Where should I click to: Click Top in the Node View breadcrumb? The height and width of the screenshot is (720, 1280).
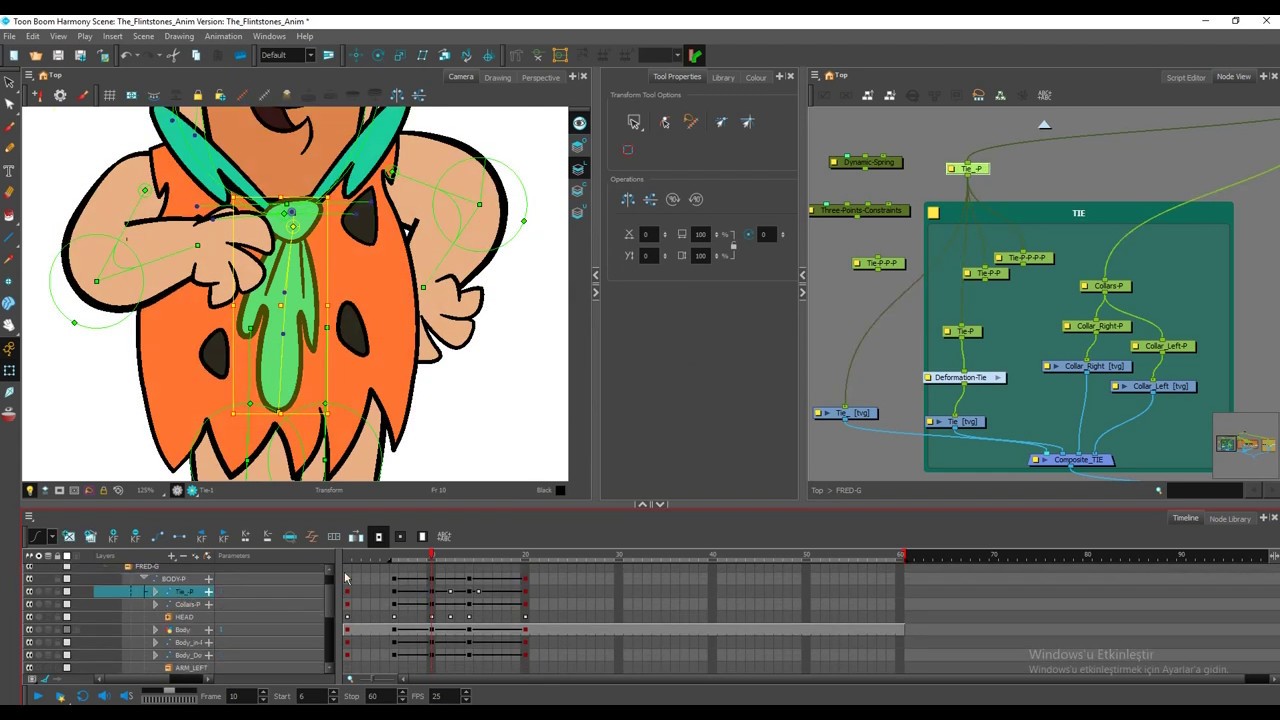pyautogui.click(x=817, y=491)
